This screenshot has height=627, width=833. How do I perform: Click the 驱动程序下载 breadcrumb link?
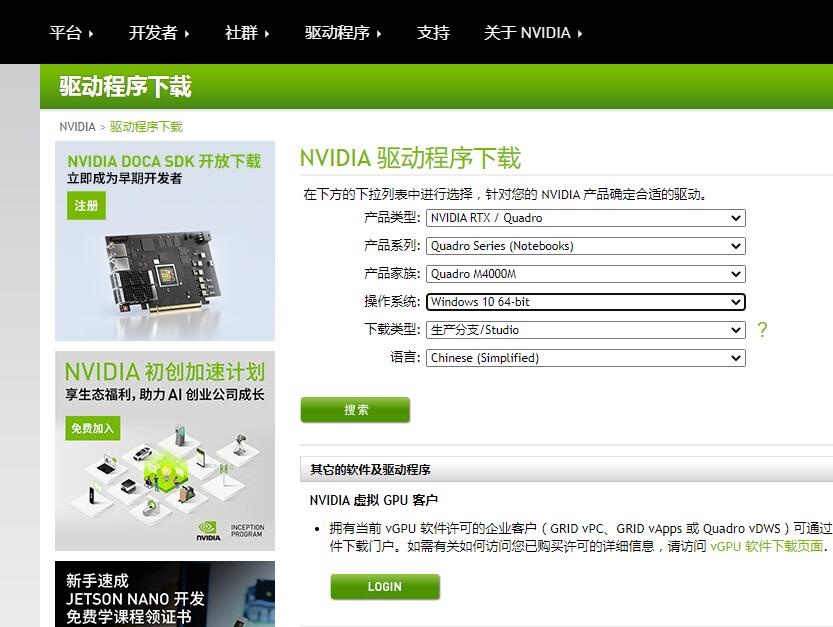[146, 127]
